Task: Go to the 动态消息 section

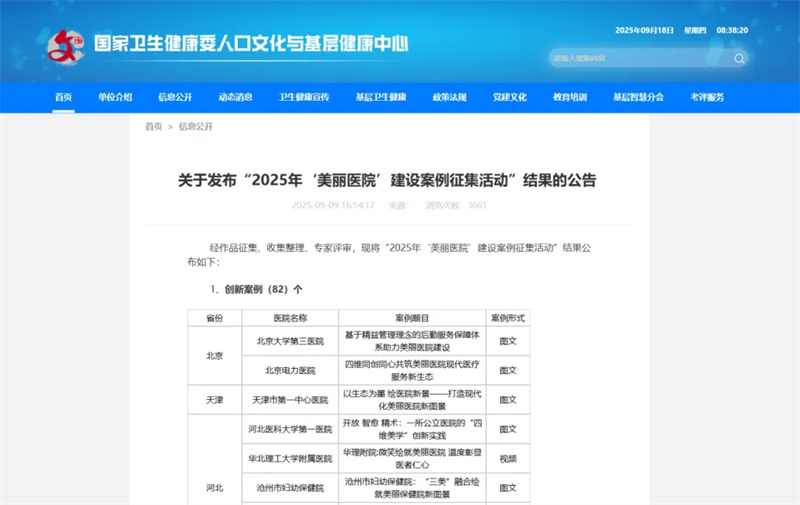Action: coord(235,97)
